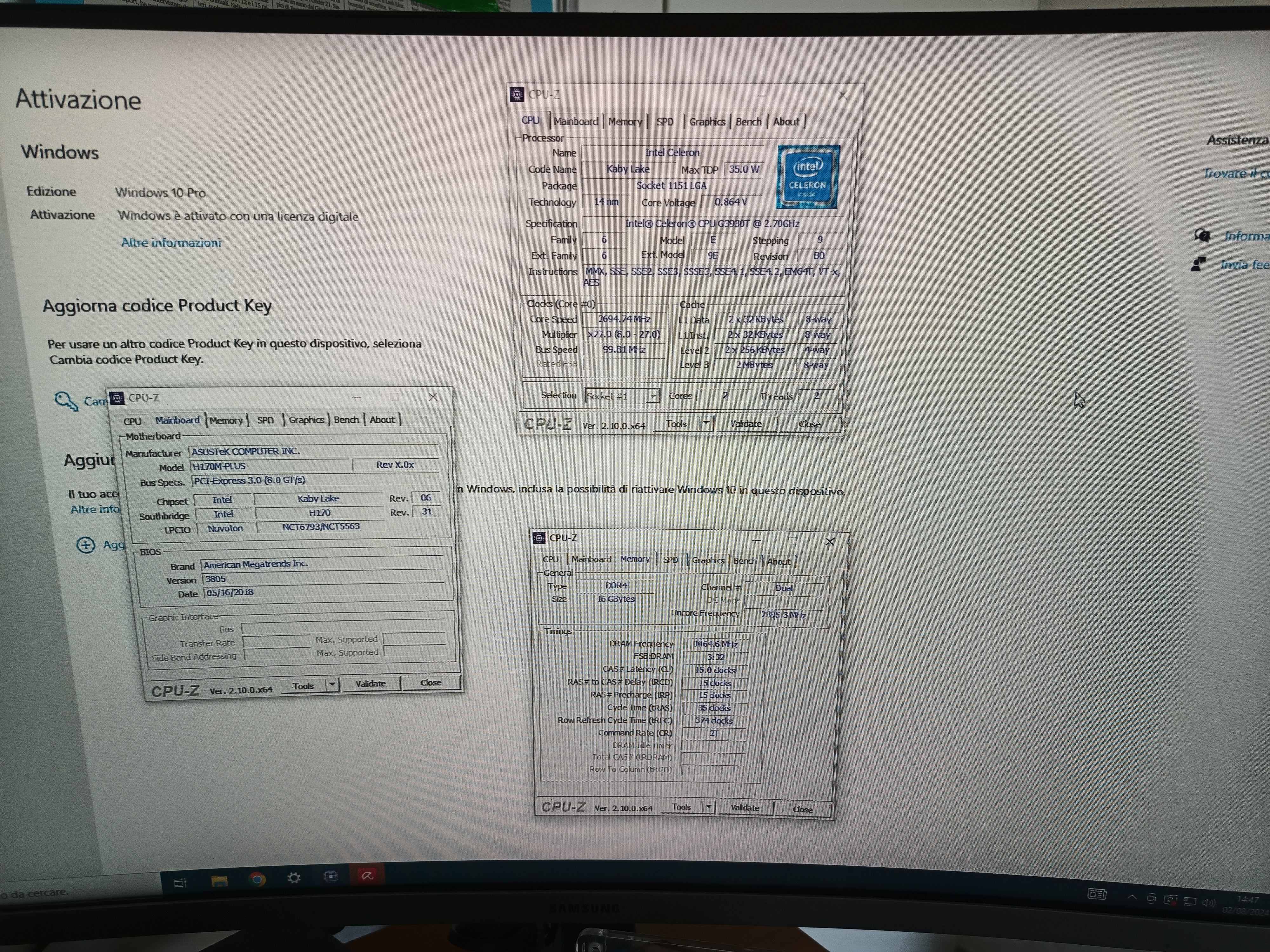Click the CPU-Z app icon in the processor window title bar
Viewport: 1270px width, 952px height.
tap(517, 94)
